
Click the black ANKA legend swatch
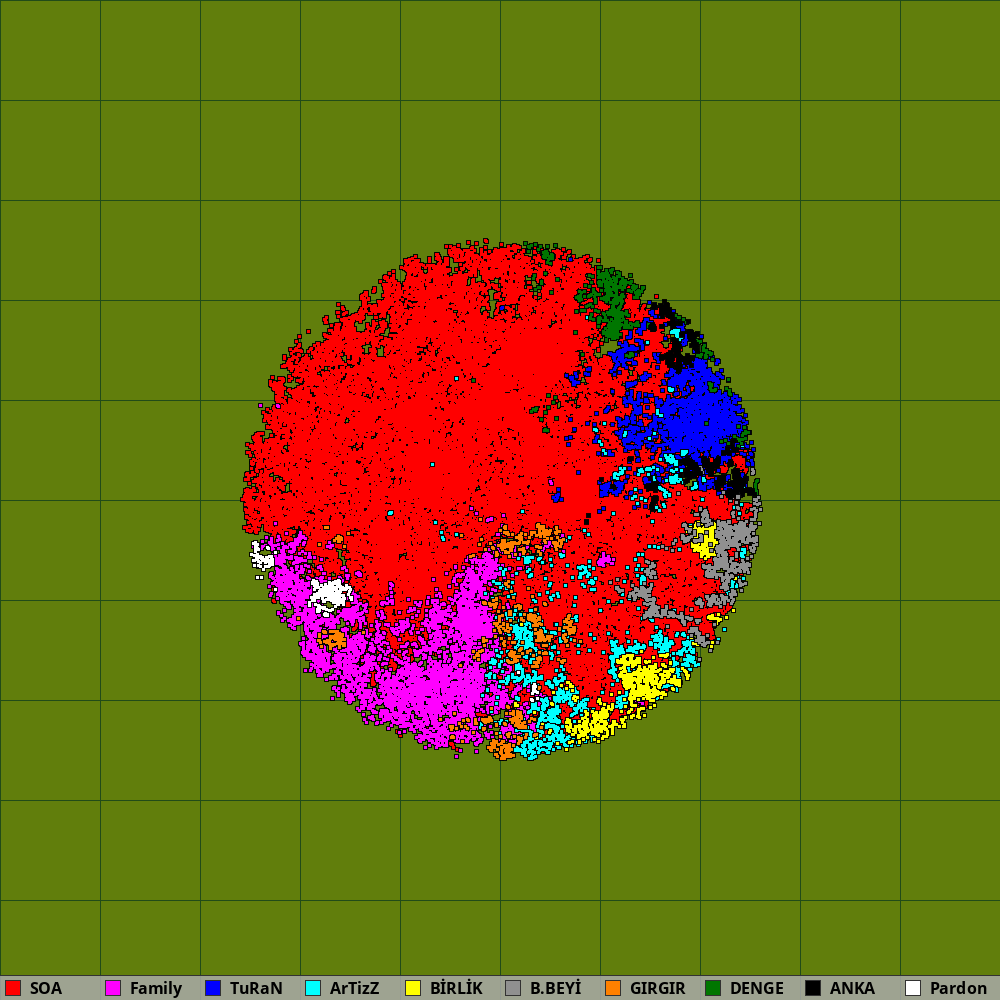tap(813, 988)
